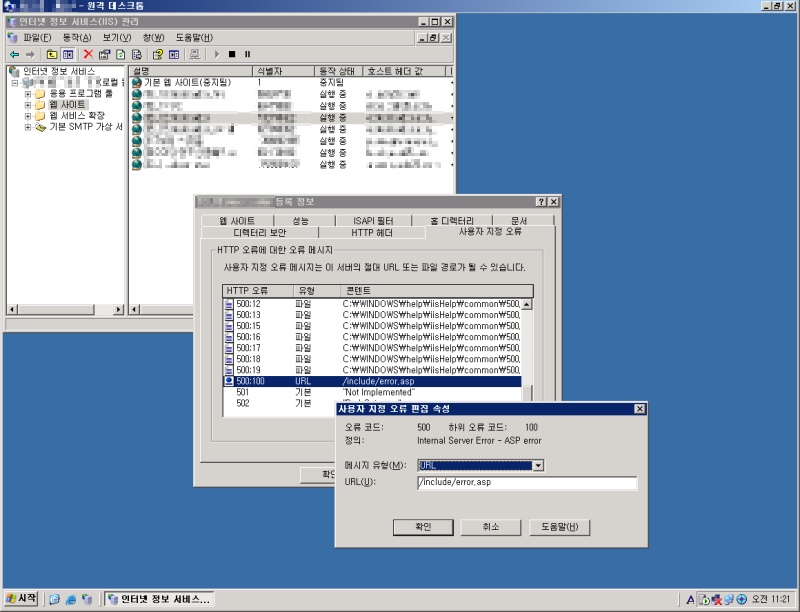800x612 pixels.
Task: Click 취소 in the error edit dialog
Action: pos(491,527)
